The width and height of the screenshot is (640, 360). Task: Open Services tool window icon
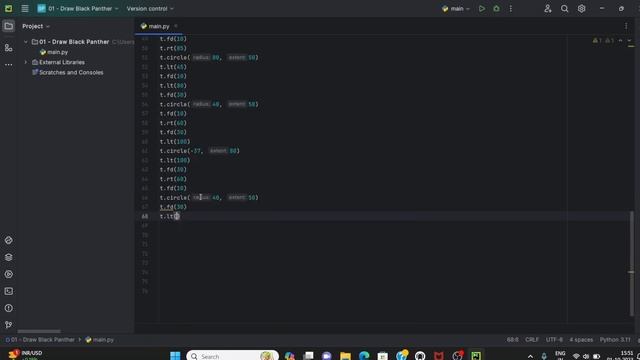(9, 274)
